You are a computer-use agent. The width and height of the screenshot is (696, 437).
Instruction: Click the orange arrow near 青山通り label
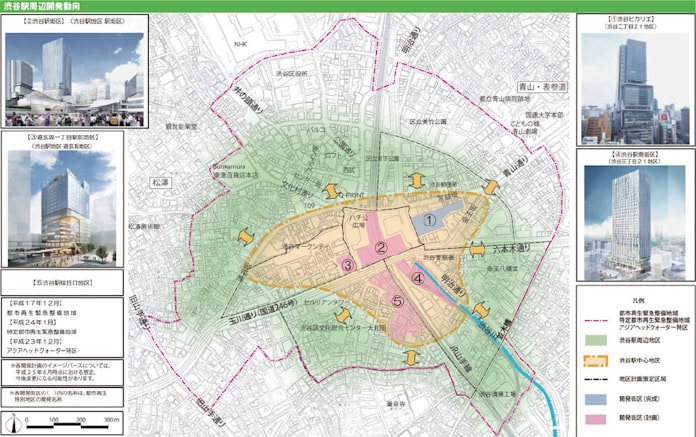(490, 187)
